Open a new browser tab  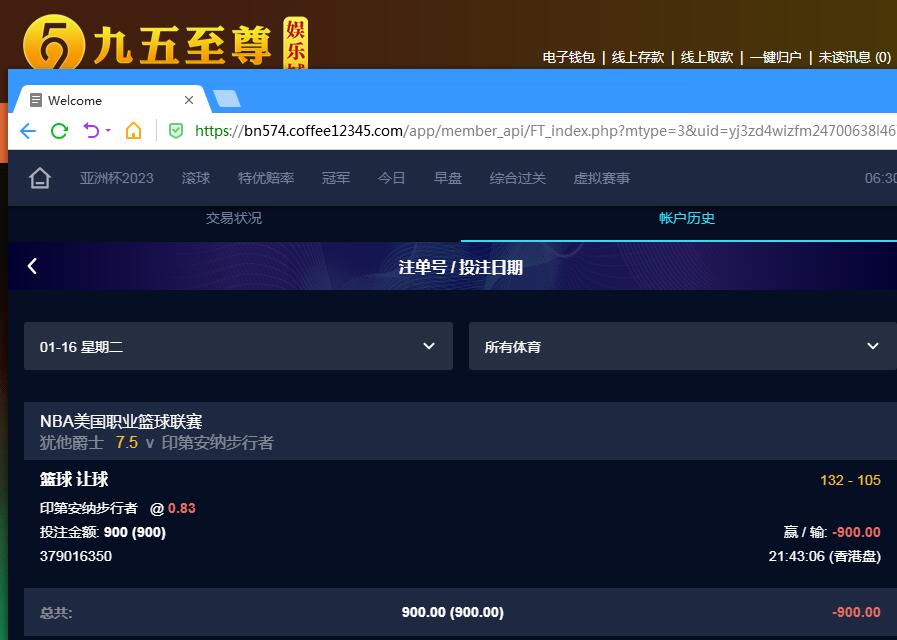[227, 99]
